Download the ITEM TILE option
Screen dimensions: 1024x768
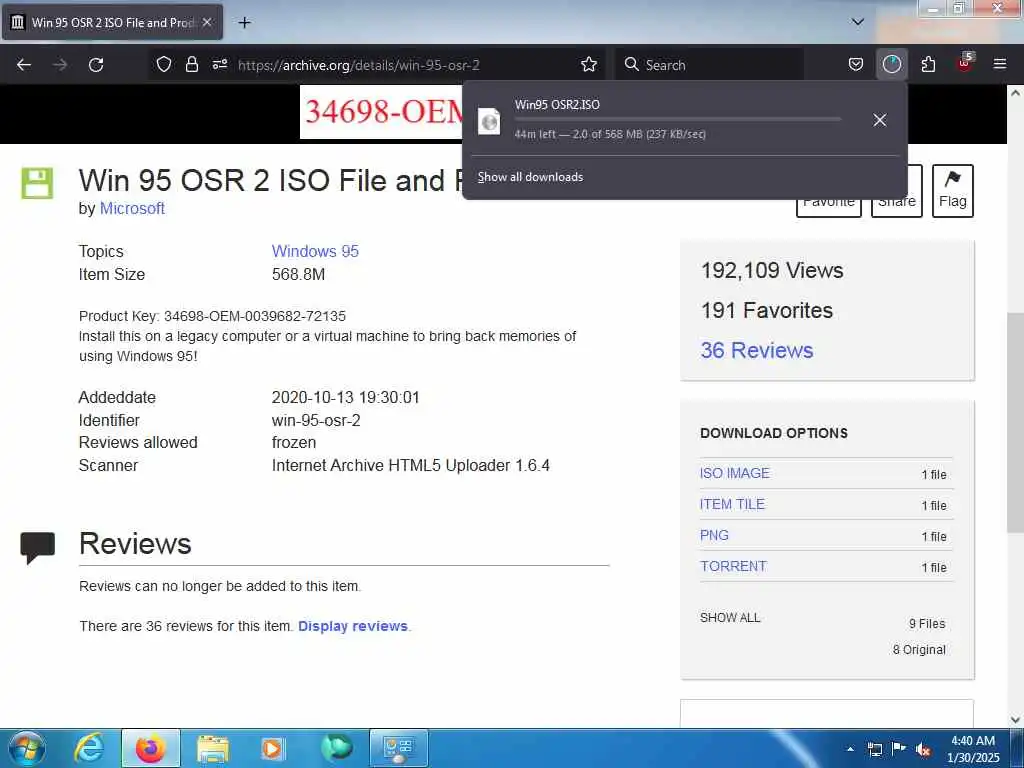(732, 504)
